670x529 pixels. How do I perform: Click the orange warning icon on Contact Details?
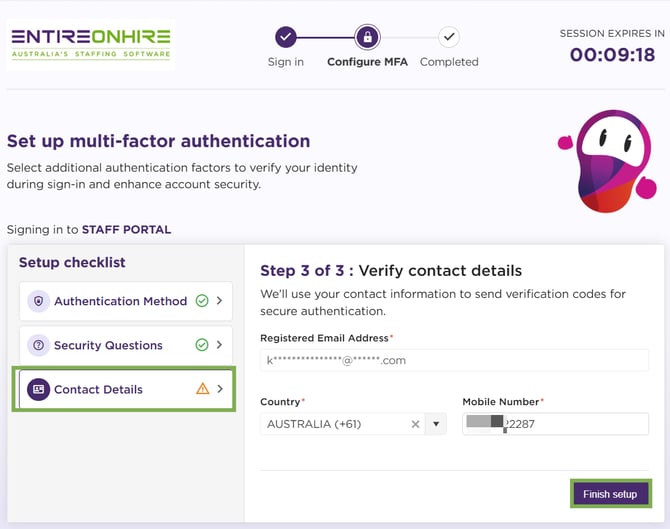[x=203, y=389]
